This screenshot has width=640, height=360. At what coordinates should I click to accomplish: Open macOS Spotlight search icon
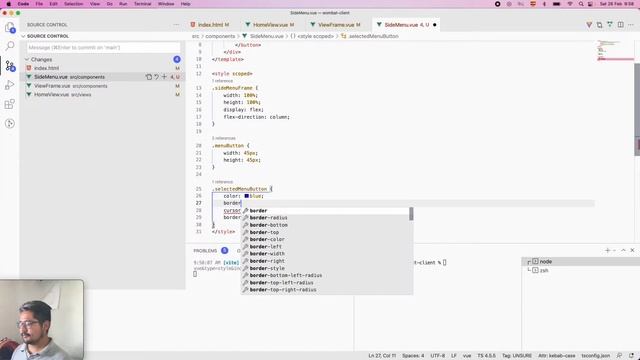[x=581, y=4]
